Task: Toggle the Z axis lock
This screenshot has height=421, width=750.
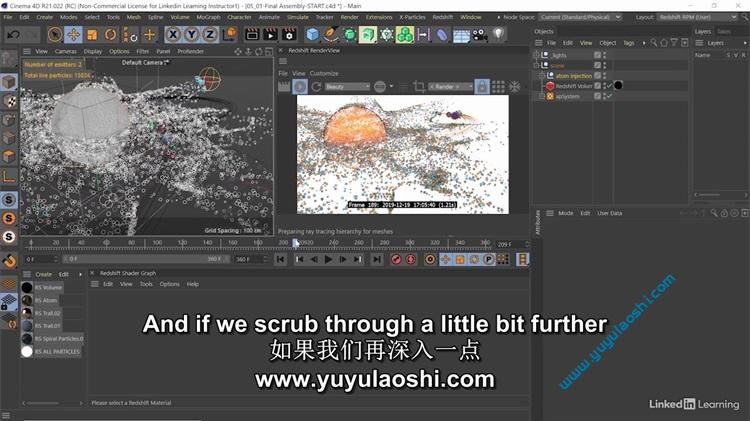Action: coord(210,34)
